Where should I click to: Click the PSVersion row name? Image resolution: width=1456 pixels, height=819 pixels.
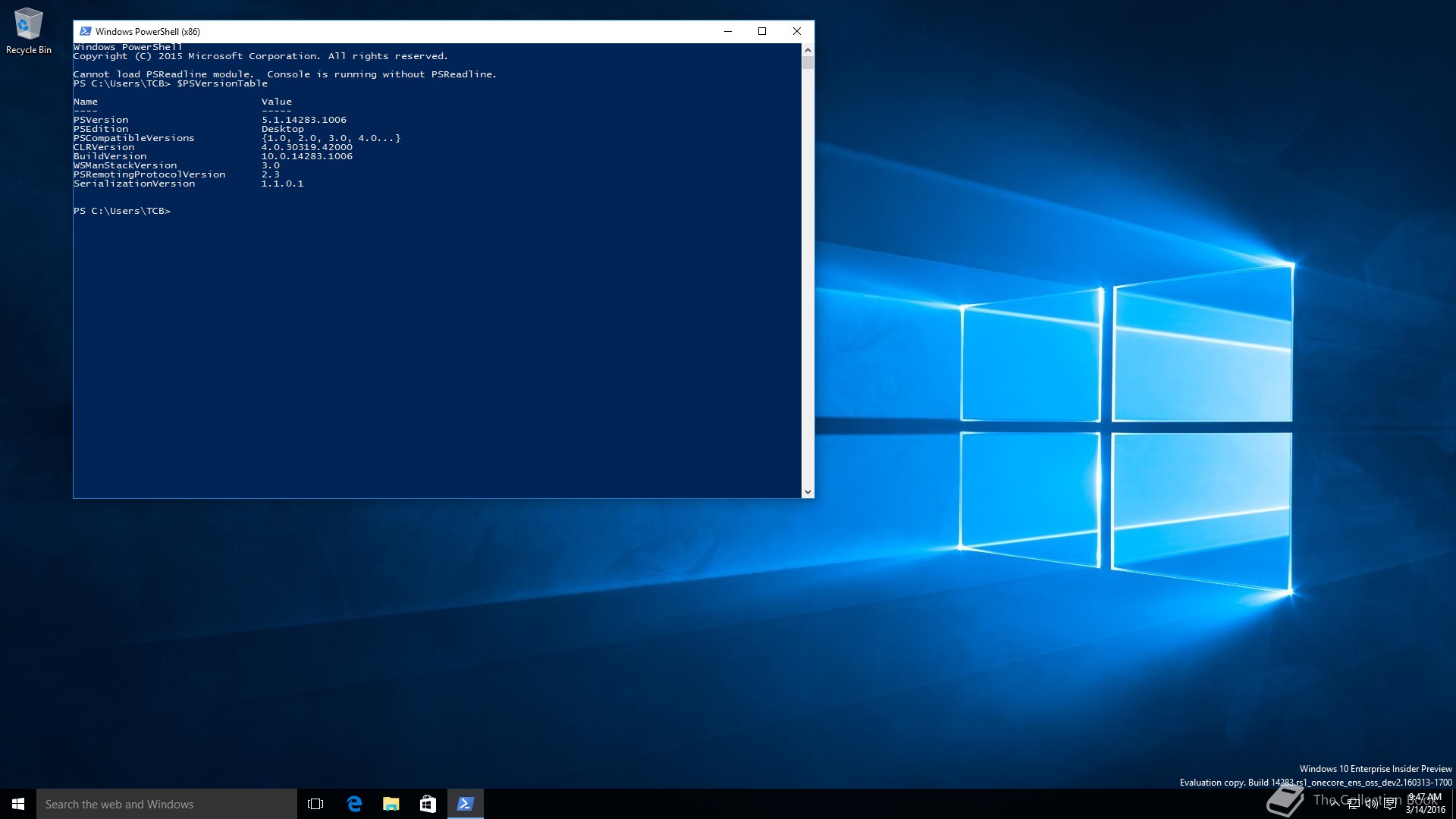pyautogui.click(x=101, y=120)
